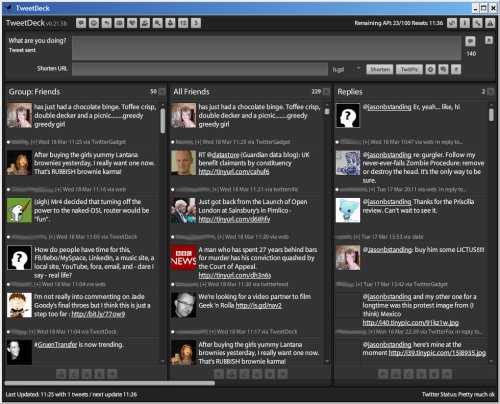Viewport: 500px width, 404px height.
Task: Click [+] on the Tue 17 Mar 13:53 via dabr reply
Action: 357,237
